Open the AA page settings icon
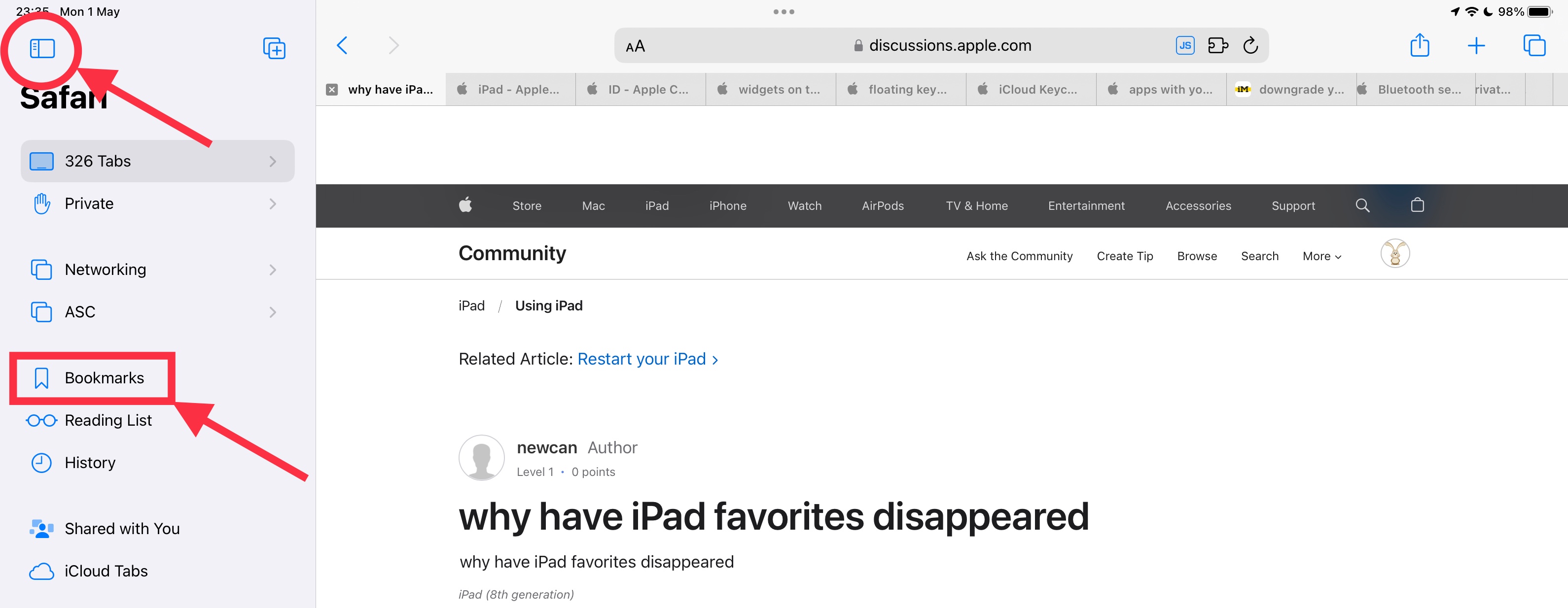1568x608 pixels. pyautogui.click(x=635, y=45)
